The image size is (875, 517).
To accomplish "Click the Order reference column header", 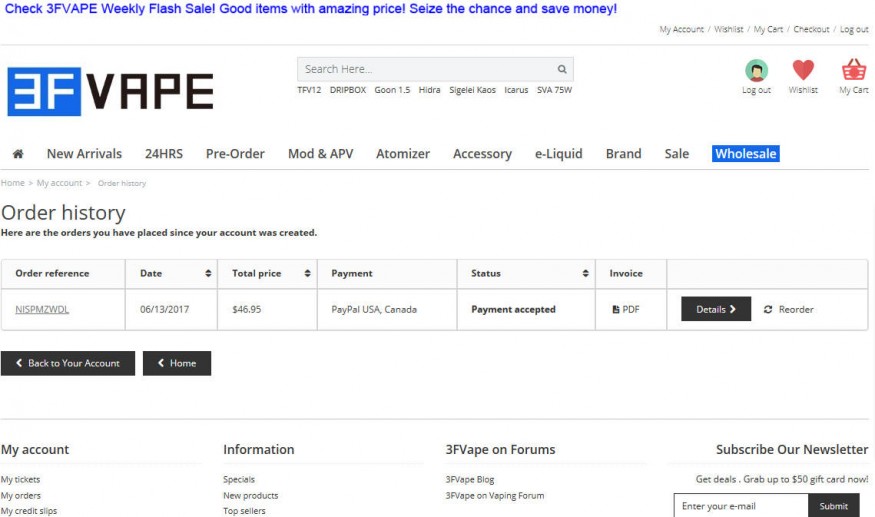I will (x=63, y=273).
